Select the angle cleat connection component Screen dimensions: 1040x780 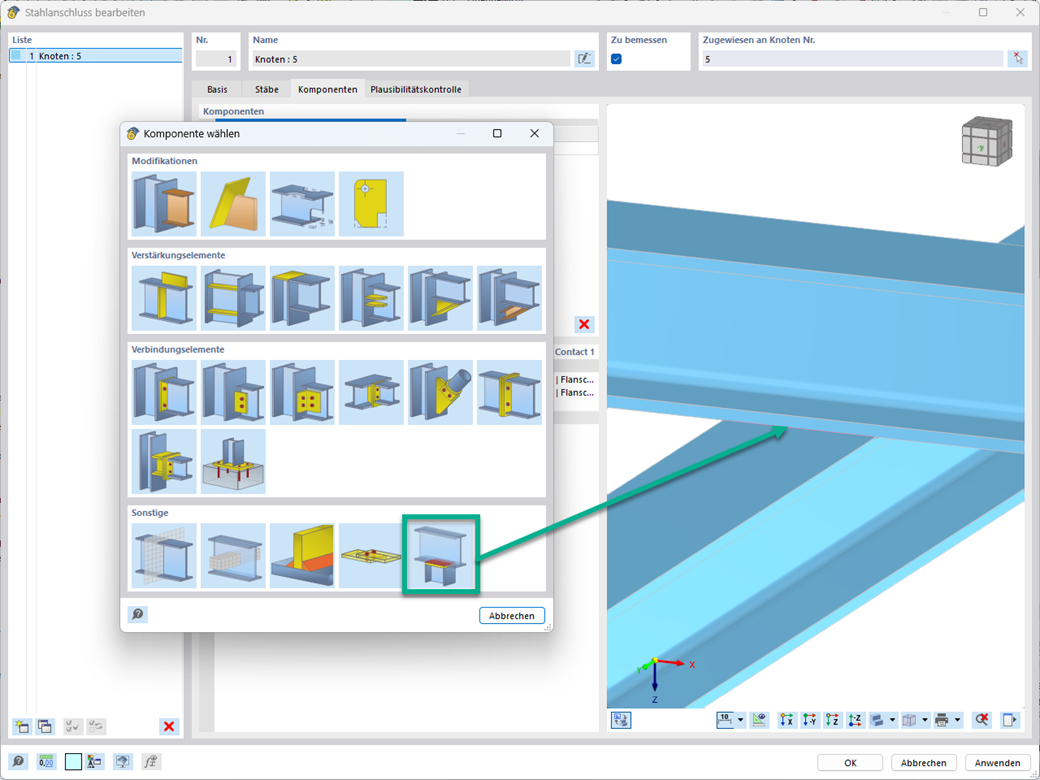tap(164, 461)
